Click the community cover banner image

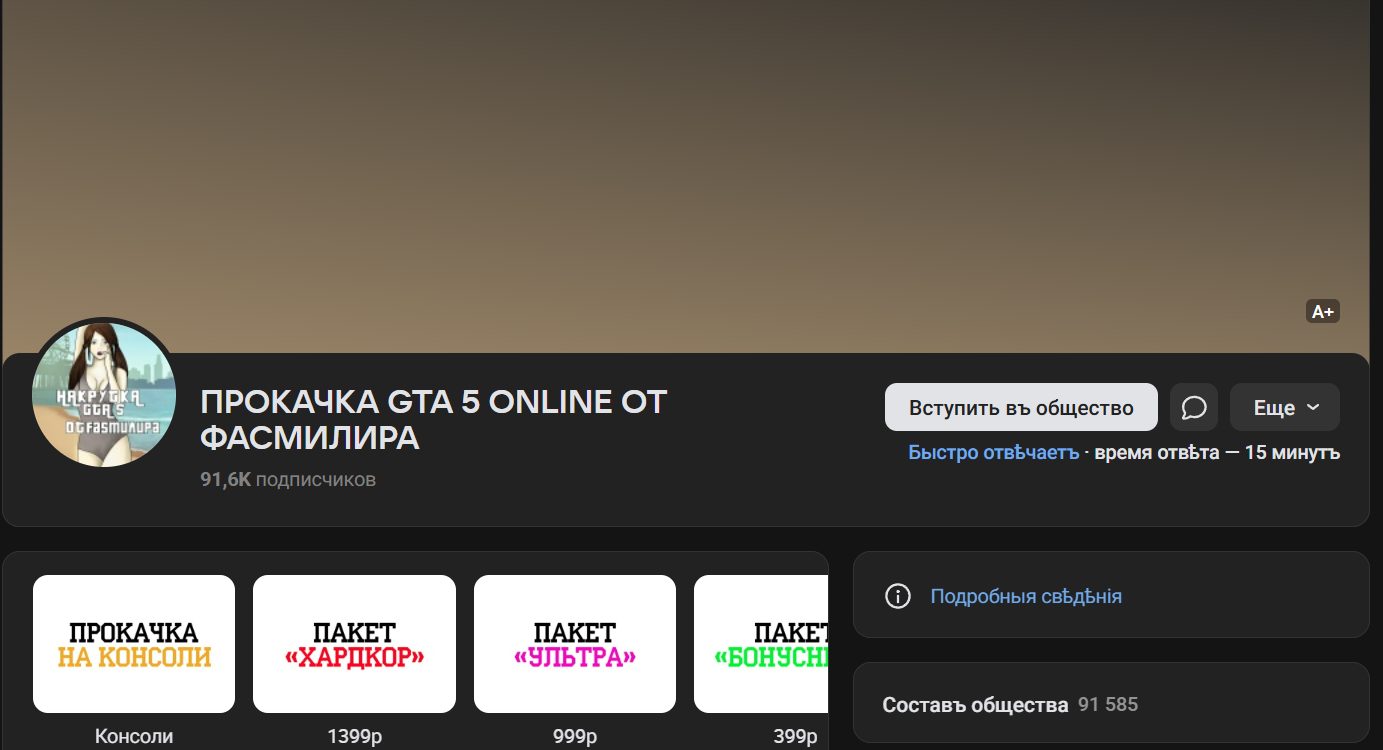point(686,176)
